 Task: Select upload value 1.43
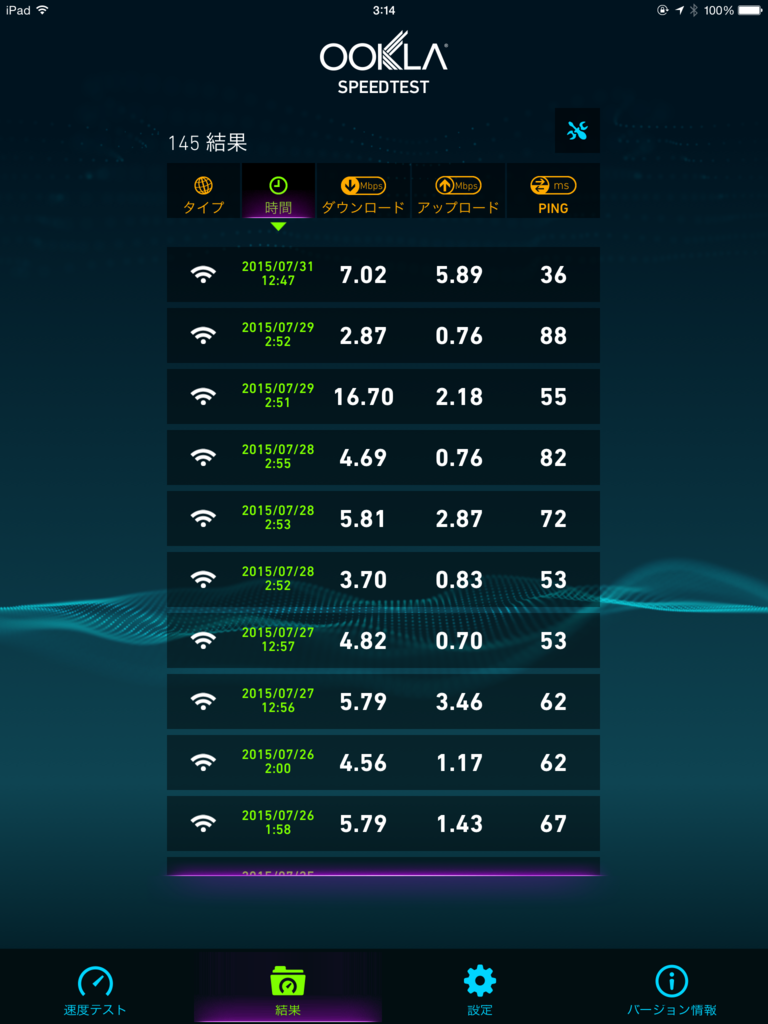459,824
